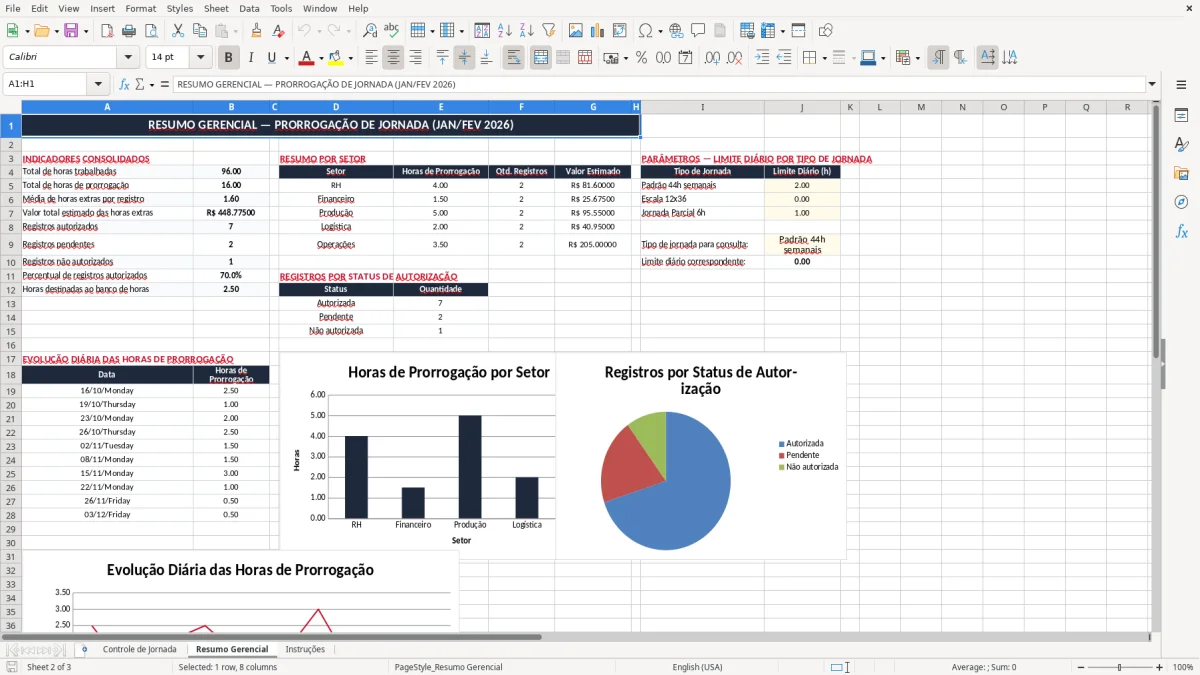Toggle Underline formatting
This screenshot has width=1200, height=675.
pos(272,58)
